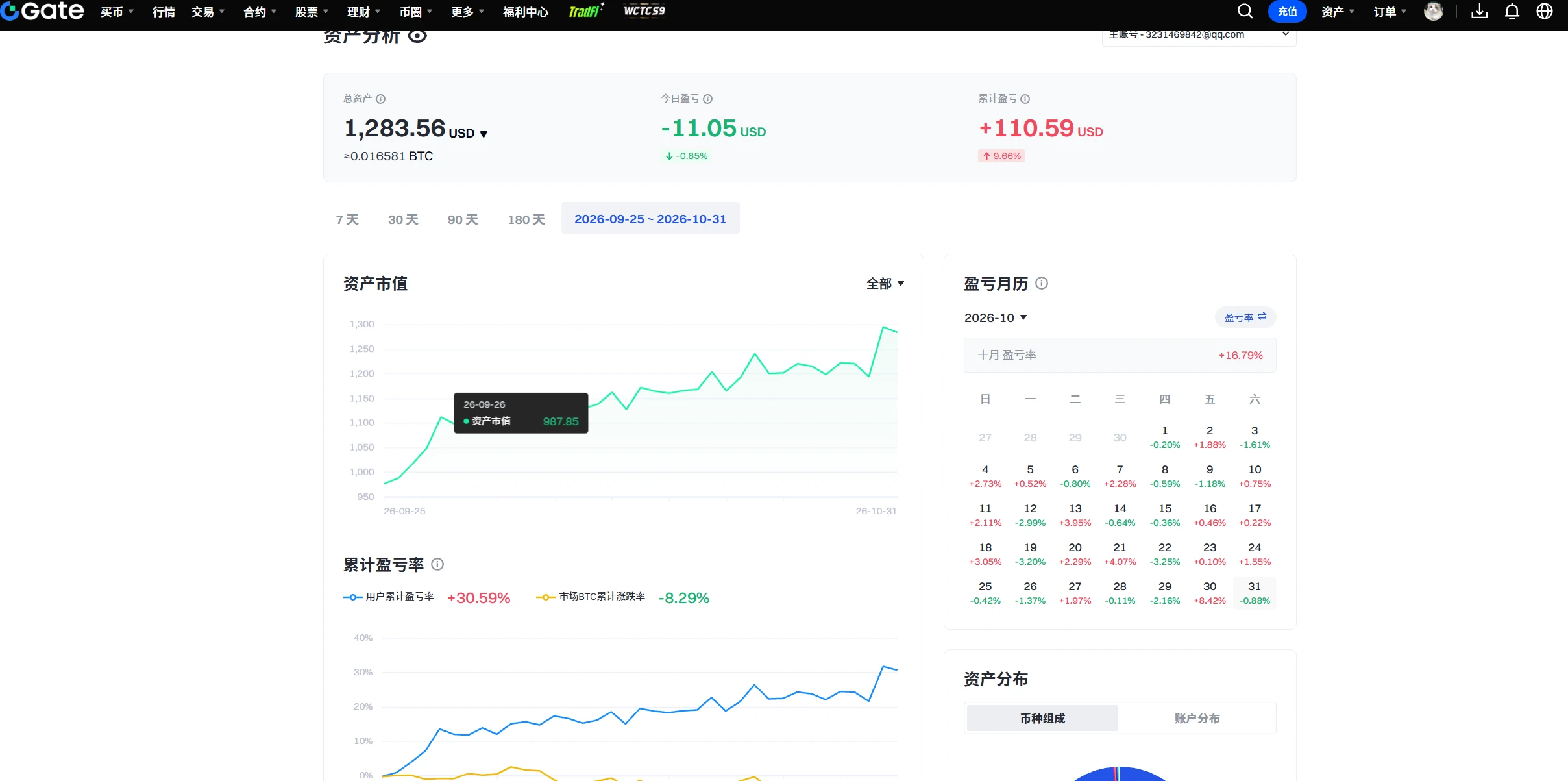Click the download app icon
Viewport: 1568px width, 781px height.
pyautogui.click(x=1480, y=11)
